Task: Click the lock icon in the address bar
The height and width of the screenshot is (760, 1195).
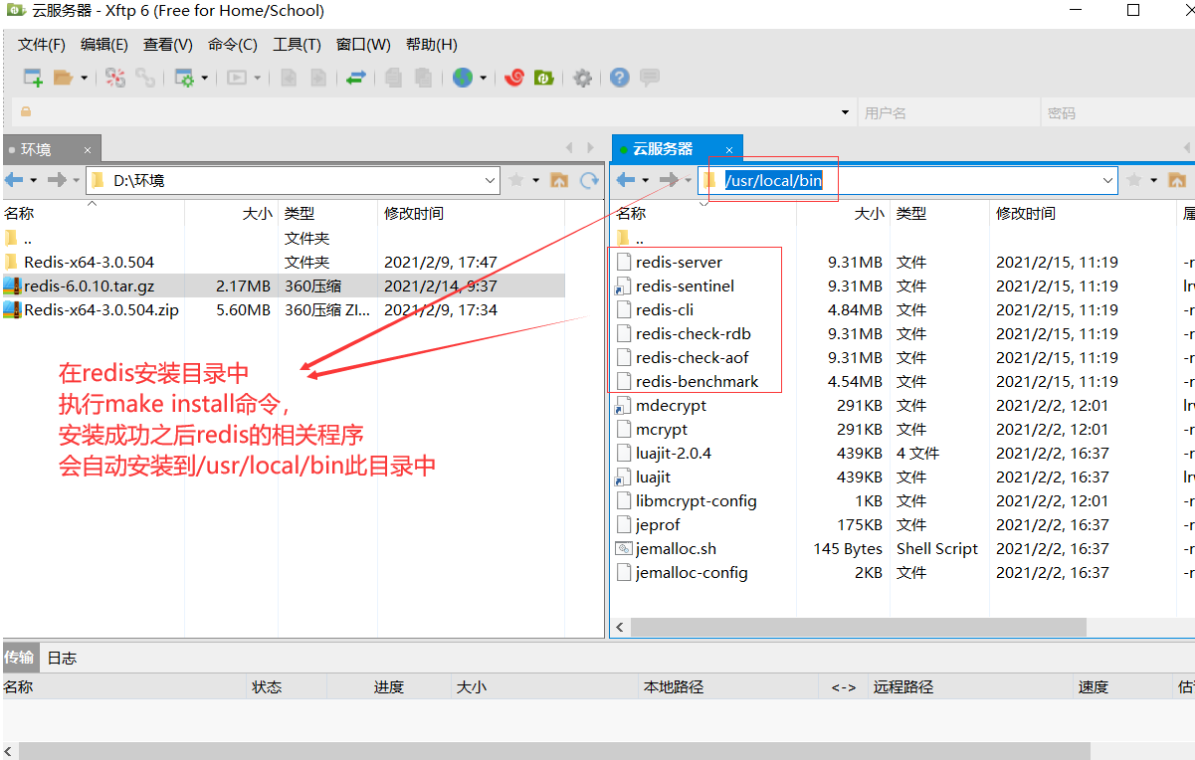Action: (26, 112)
